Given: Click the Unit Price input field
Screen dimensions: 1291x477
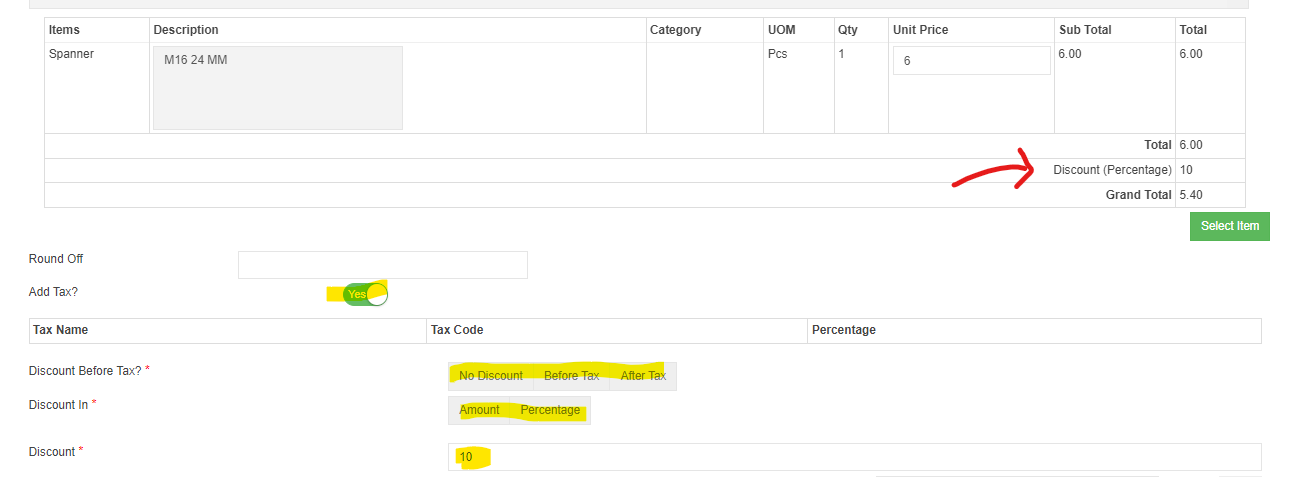Looking at the screenshot, I should point(971,61).
